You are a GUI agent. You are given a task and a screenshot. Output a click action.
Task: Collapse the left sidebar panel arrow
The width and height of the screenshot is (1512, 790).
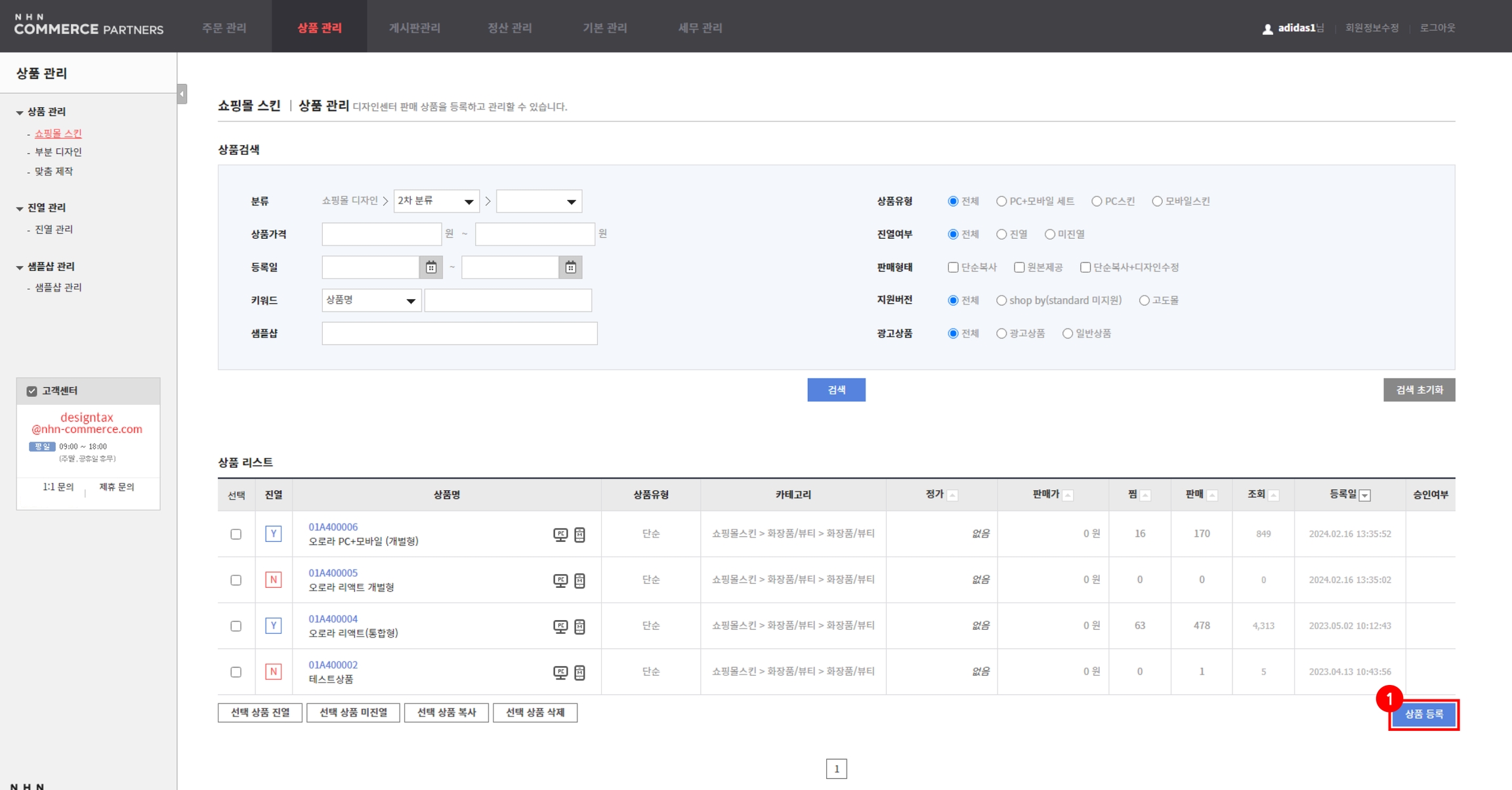pos(182,94)
